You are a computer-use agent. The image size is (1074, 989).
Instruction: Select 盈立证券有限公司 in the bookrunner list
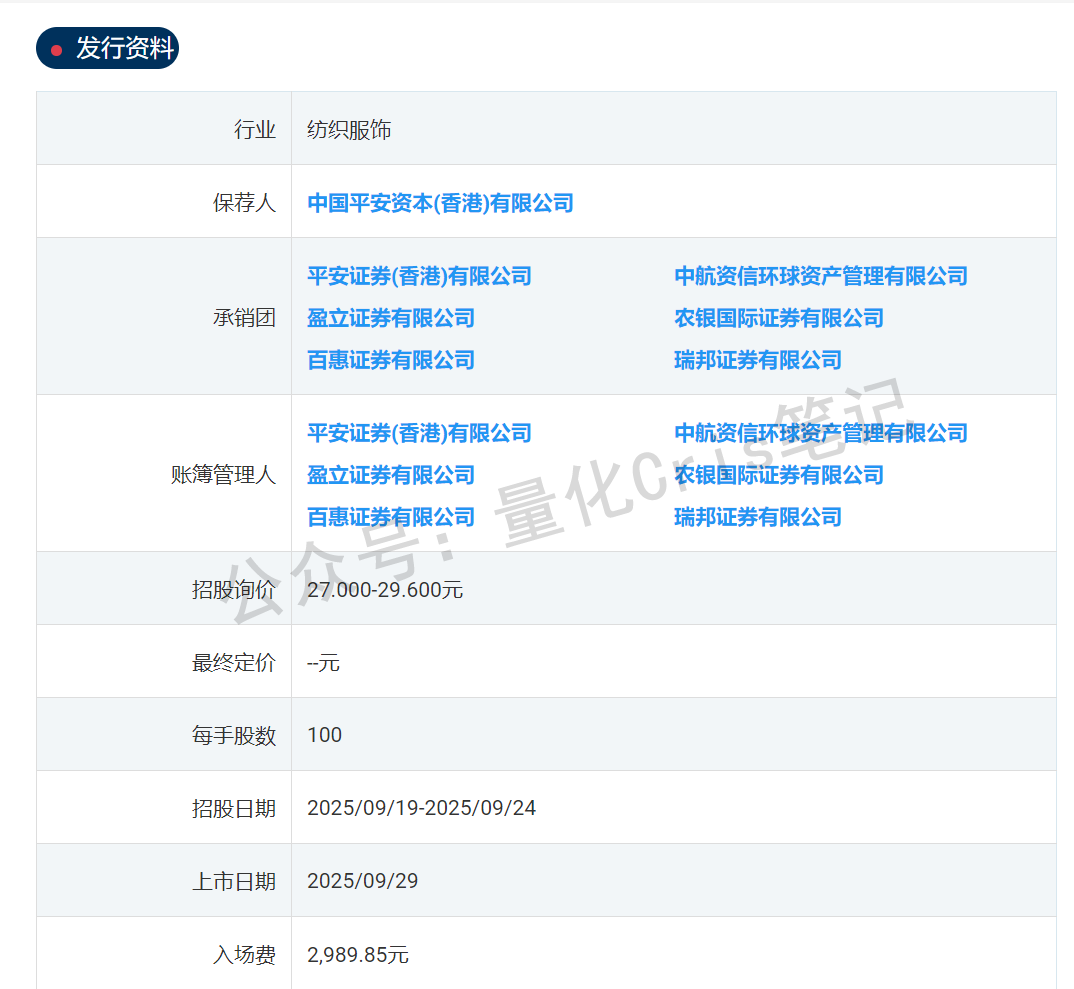390,475
